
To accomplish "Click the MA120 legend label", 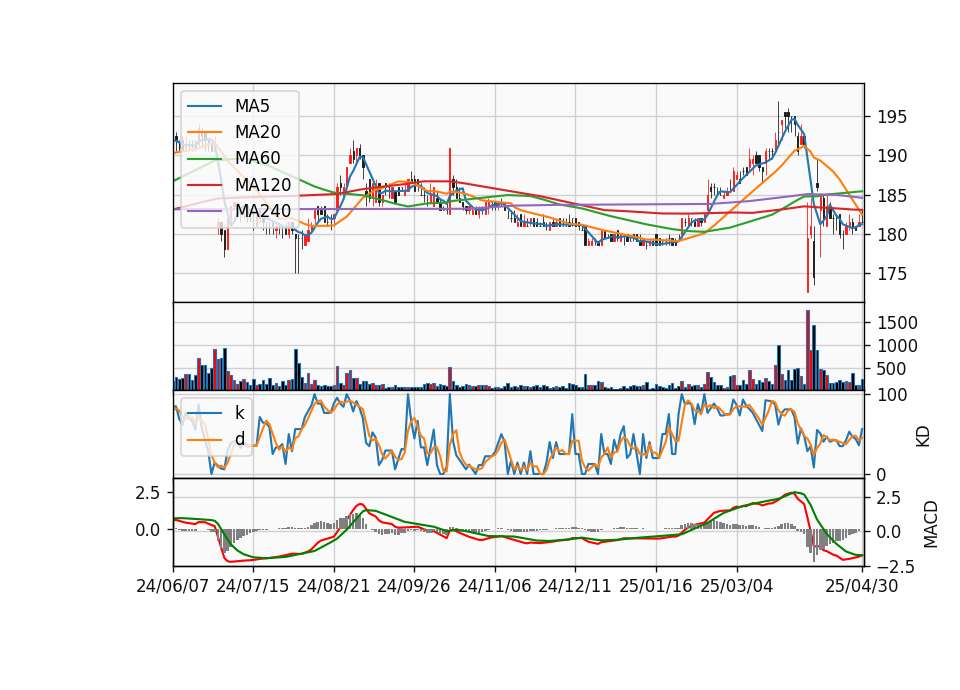I will click(263, 185).
